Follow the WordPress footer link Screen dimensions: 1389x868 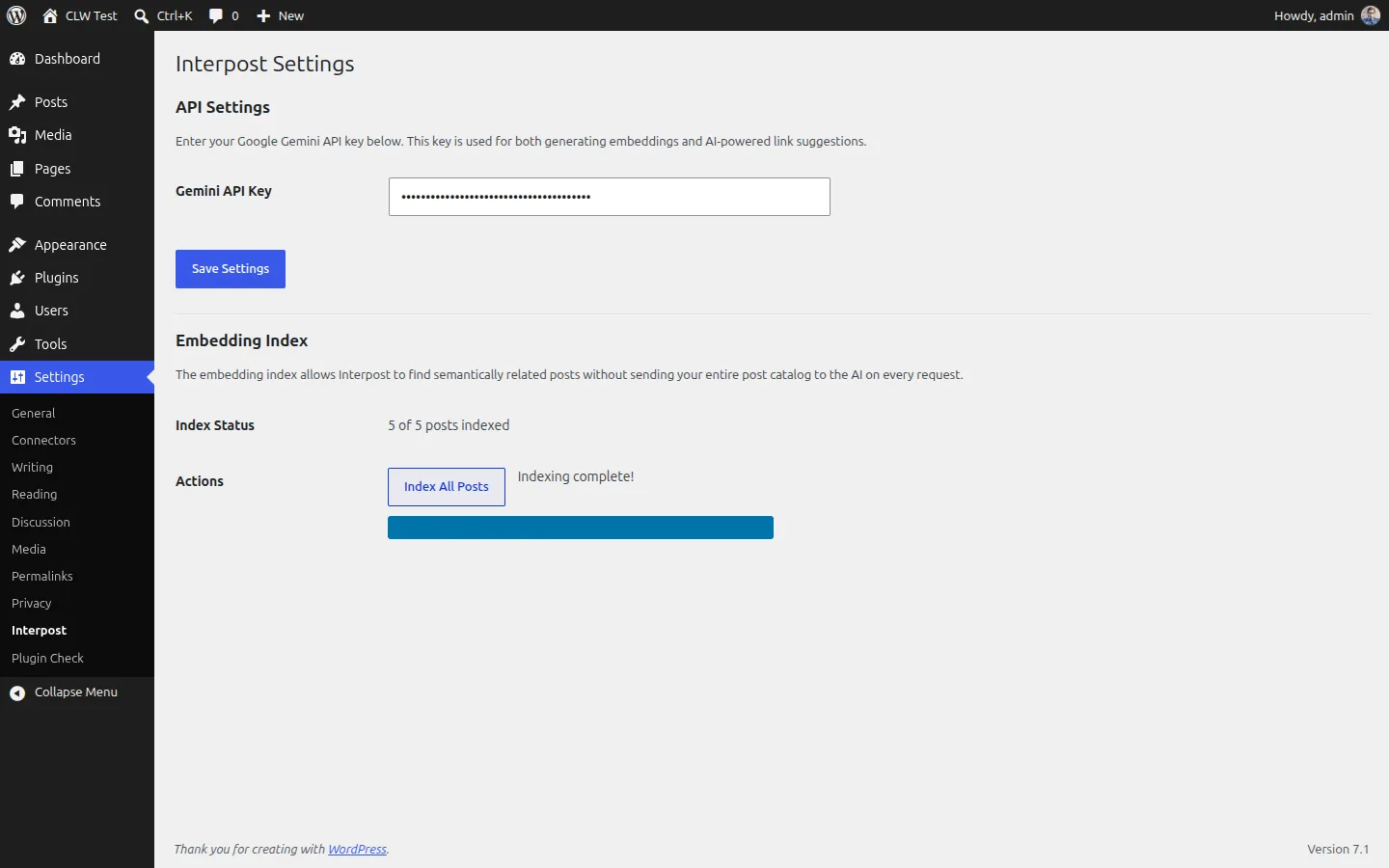pos(357,850)
